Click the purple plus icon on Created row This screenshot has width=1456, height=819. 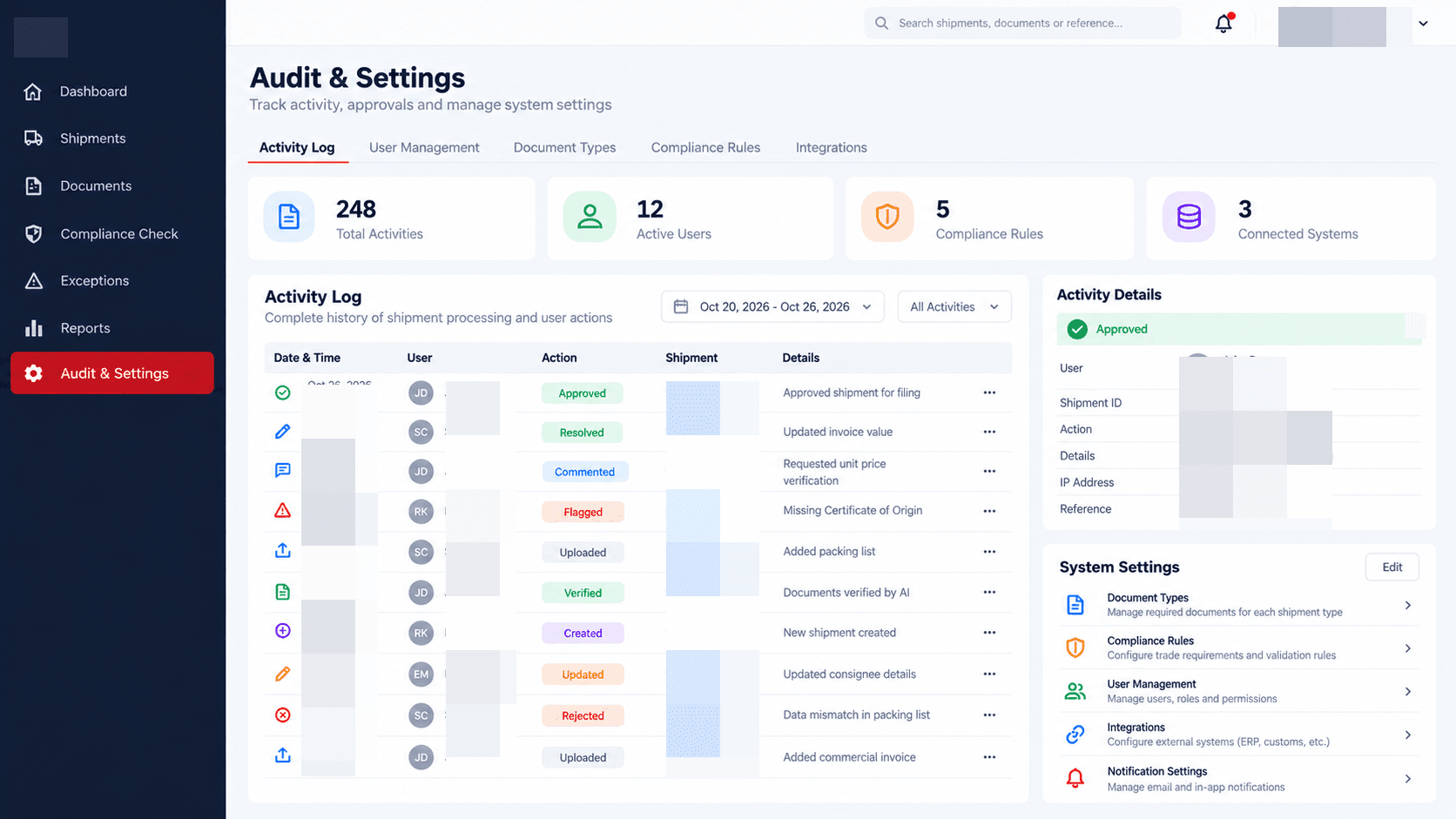coord(282,631)
